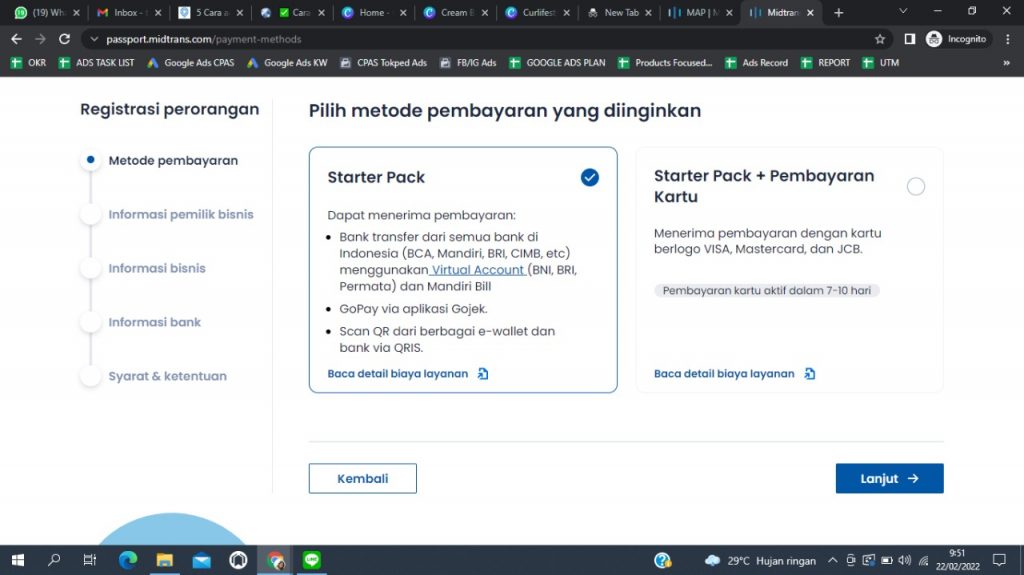
Task: Open the ADS TASK LIST bookmark
Action: (96, 63)
